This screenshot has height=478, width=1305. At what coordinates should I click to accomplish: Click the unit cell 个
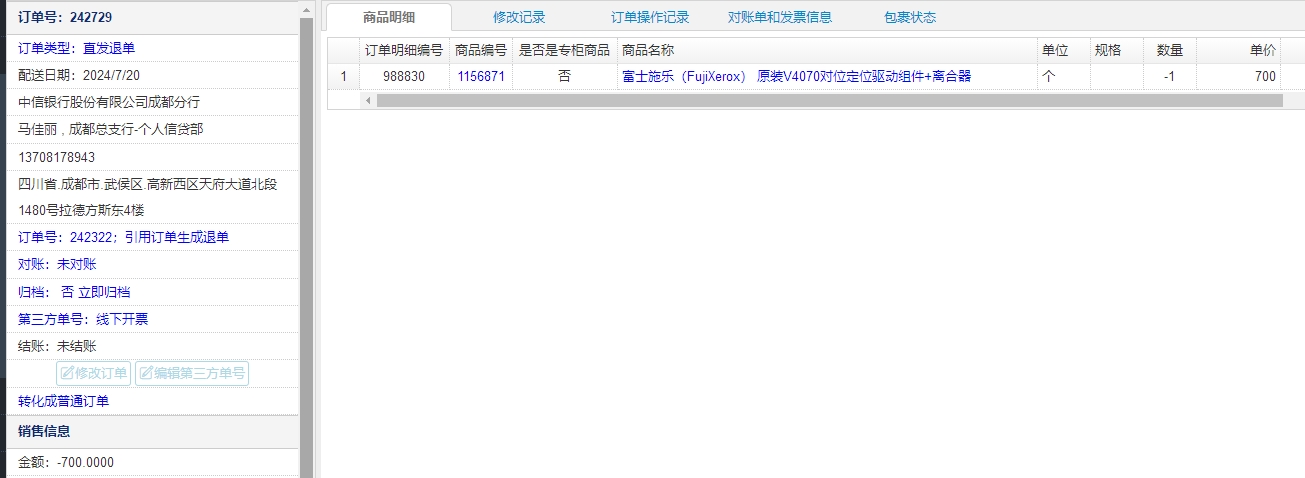(x=1063, y=76)
